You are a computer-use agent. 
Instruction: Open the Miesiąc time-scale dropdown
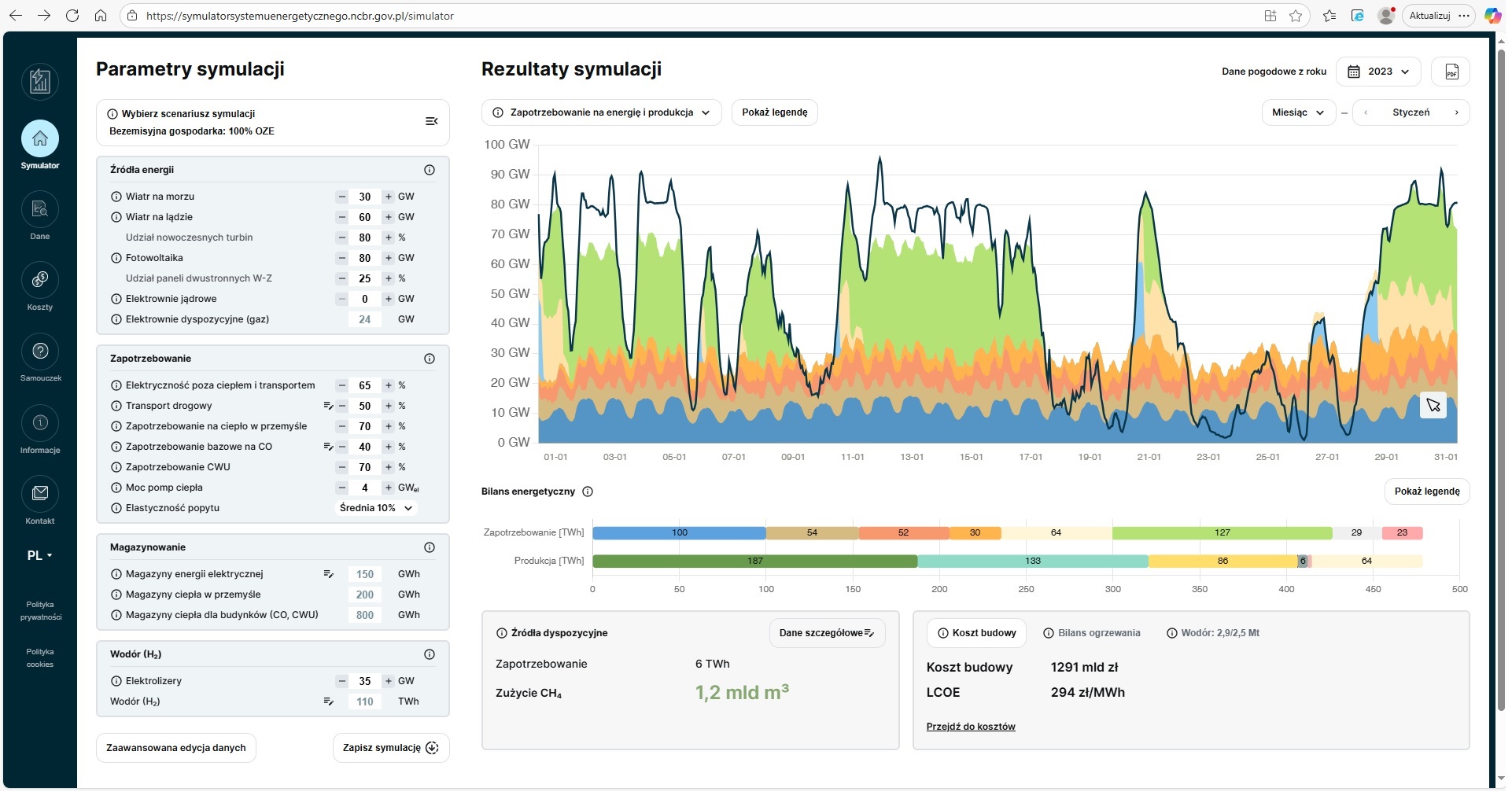point(1297,112)
